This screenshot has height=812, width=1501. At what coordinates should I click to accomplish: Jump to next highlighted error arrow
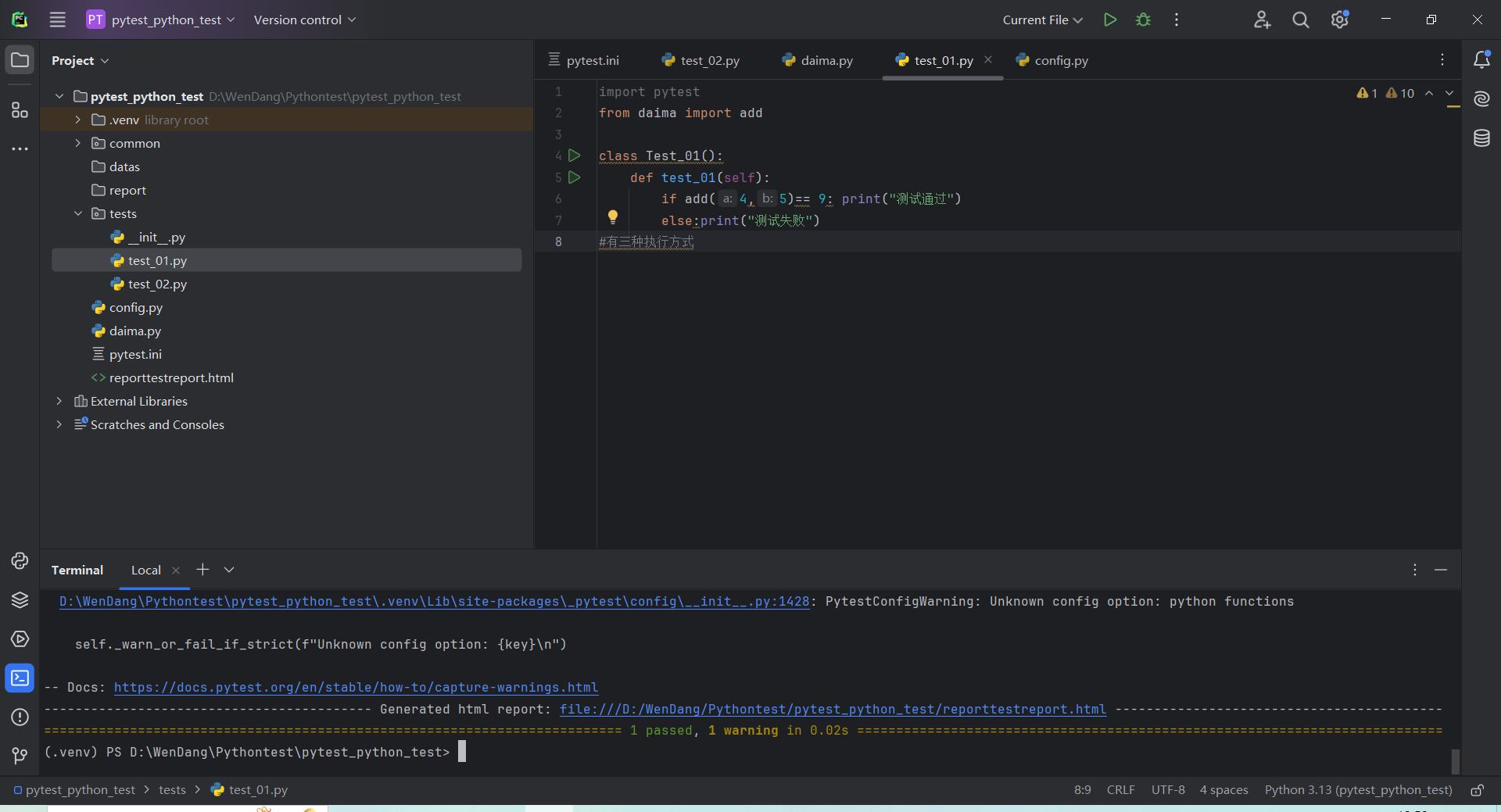click(x=1450, y=93)
